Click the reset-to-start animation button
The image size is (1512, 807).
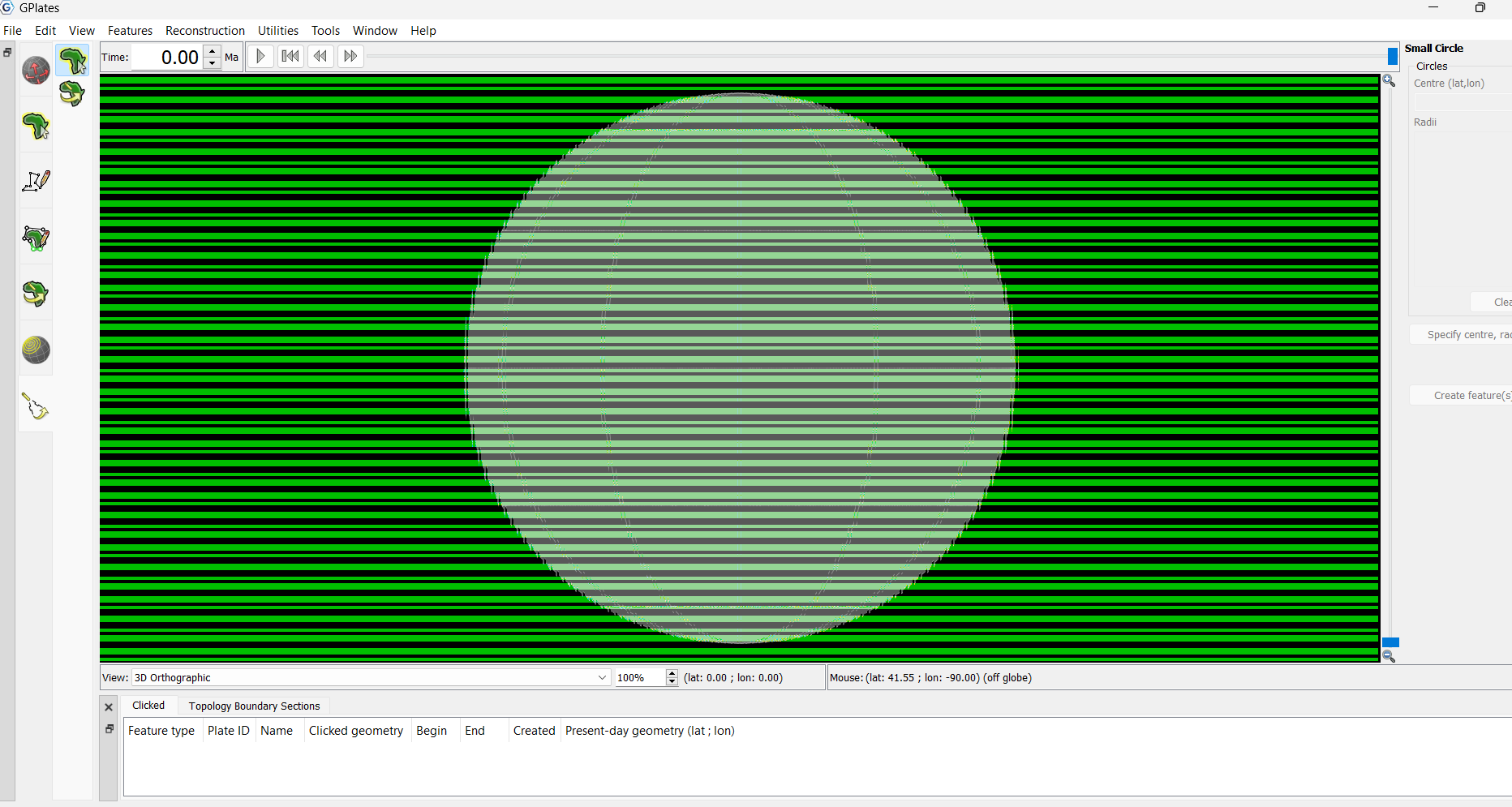pos(290,57)
